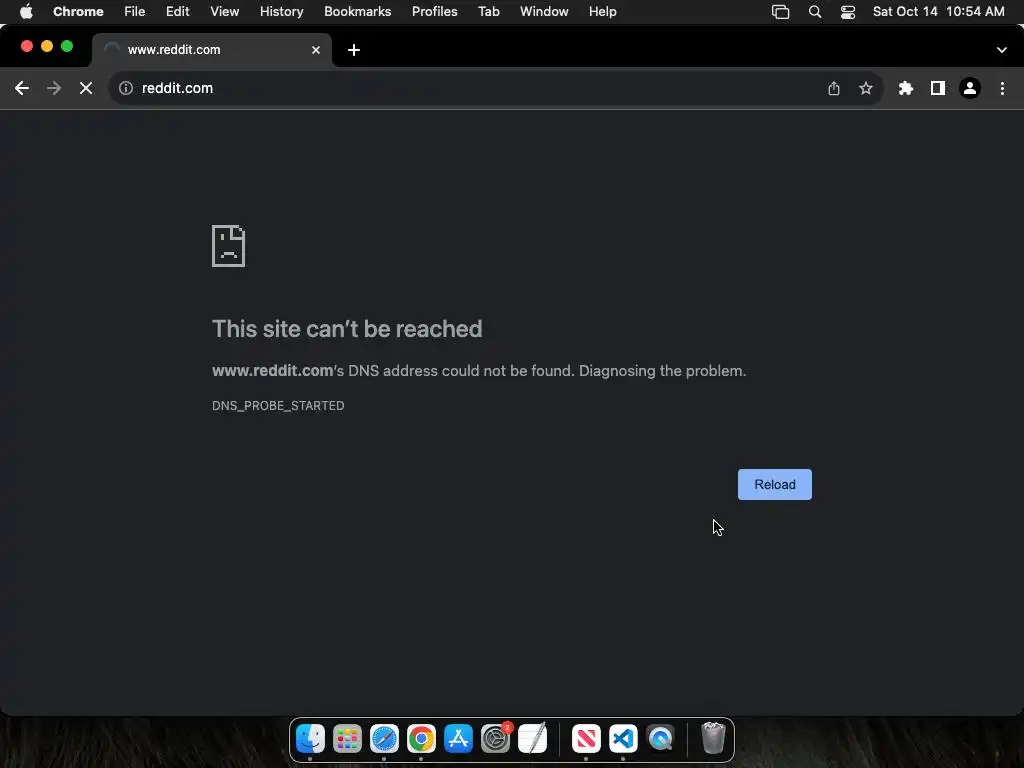Click the green fullscreen window button
This screenshot has width=1024, height=768.
[x=67, y=46]
